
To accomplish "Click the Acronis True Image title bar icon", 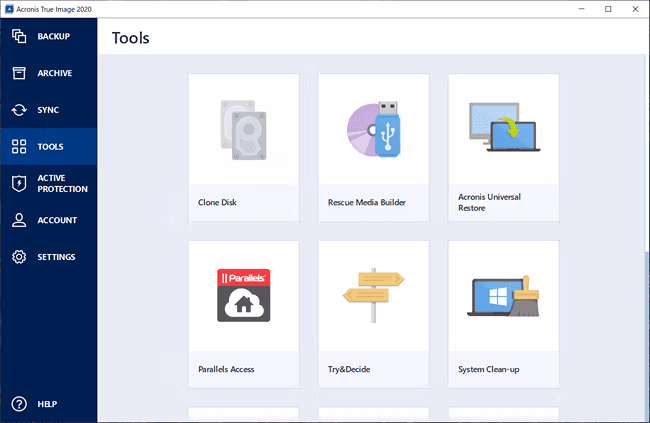I will tap(9, 9).
